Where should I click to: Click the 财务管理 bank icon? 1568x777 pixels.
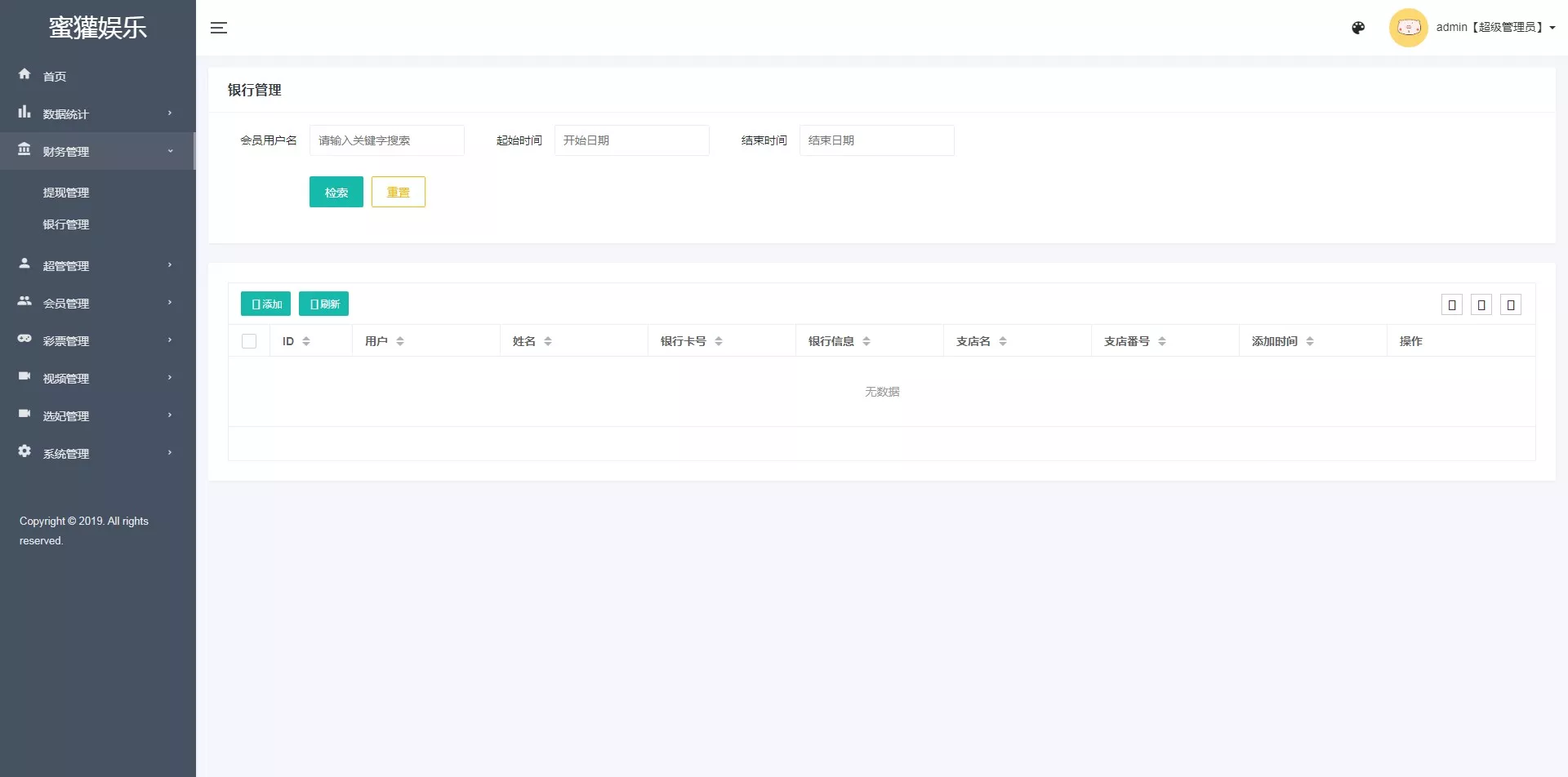pos(24,150)
